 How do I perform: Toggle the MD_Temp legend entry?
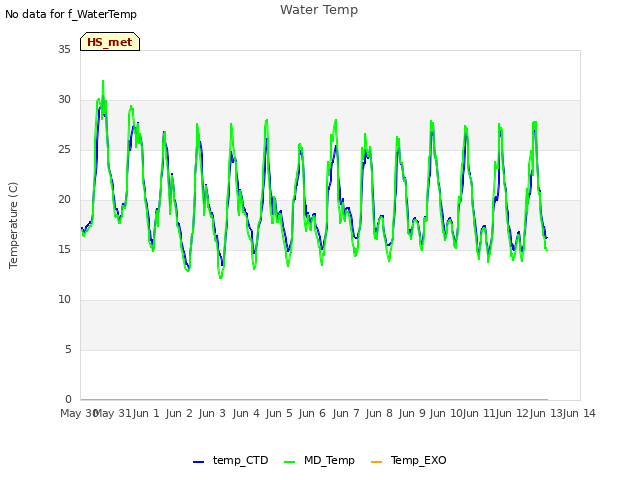319,460
